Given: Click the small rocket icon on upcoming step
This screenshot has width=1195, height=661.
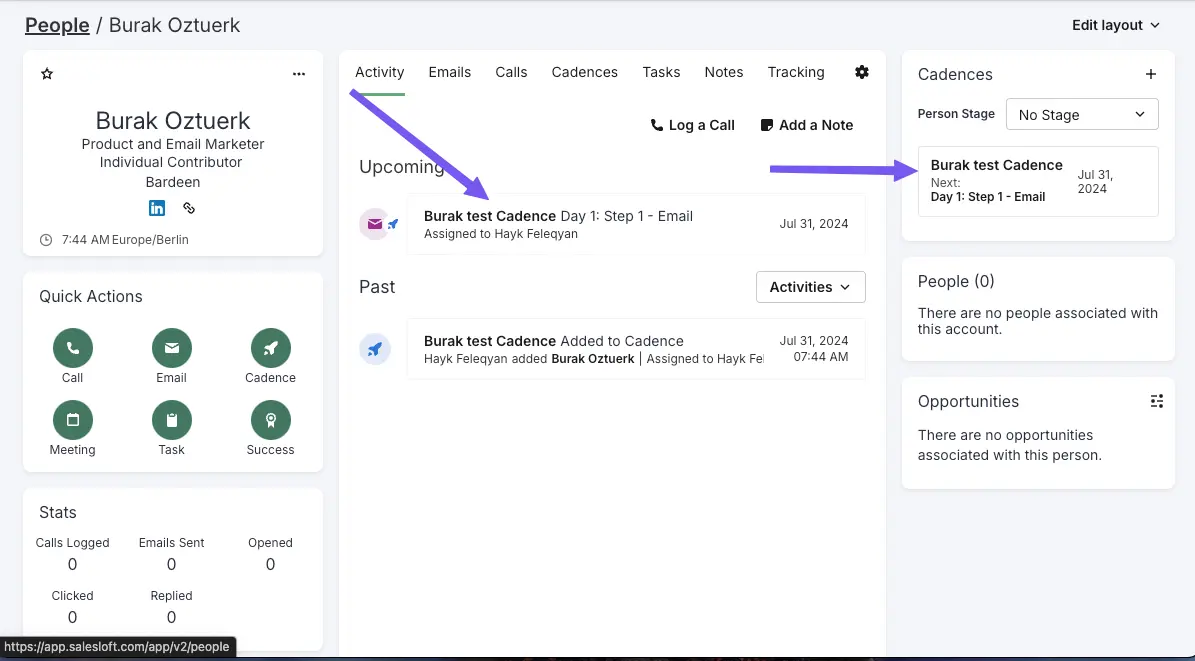Looking at the screenshot, I should [x=393, y=224].
